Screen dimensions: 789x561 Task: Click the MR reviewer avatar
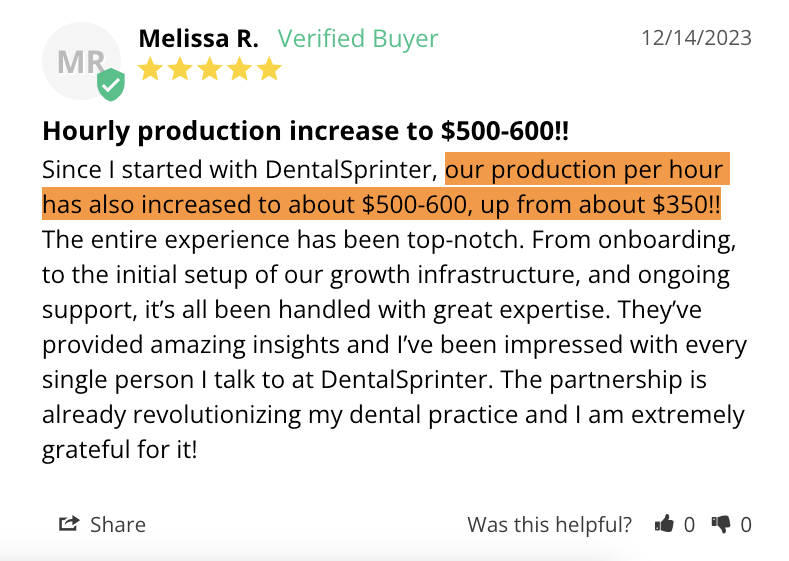click(x=80, y=62)
